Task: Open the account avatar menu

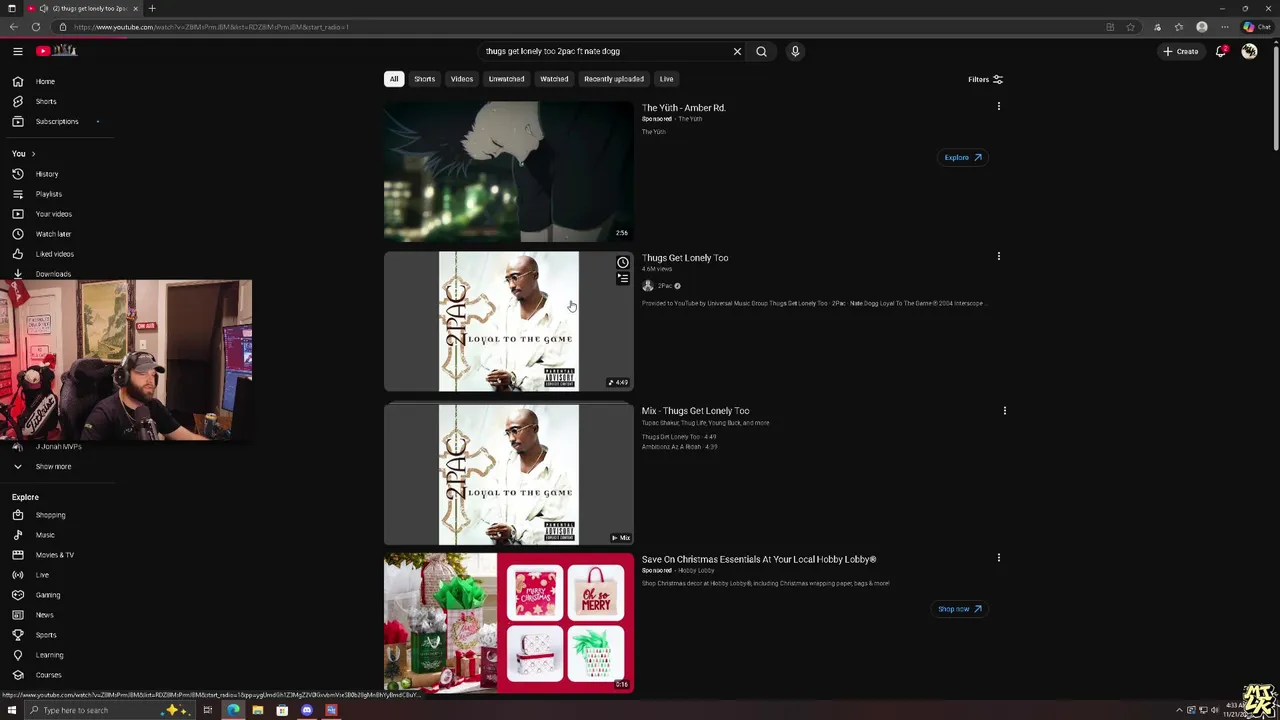Action: pyautogui.click(x=1249, y=51)
